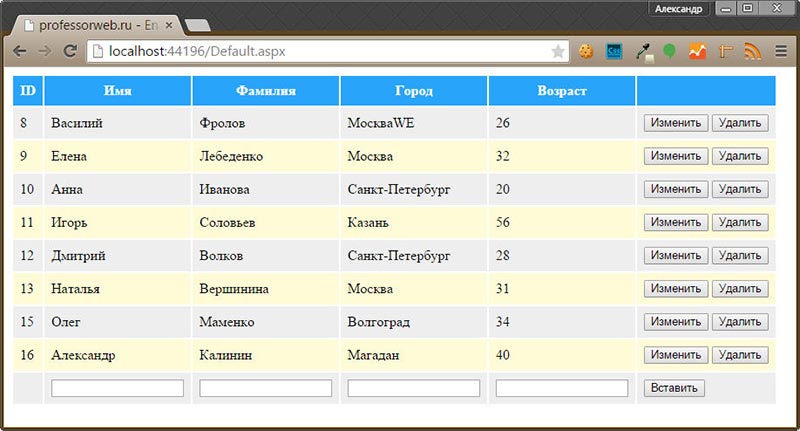Viewport: 800px width, 431px height.
Task: Click the surname cell Маменко
Action: pos(266,322)
